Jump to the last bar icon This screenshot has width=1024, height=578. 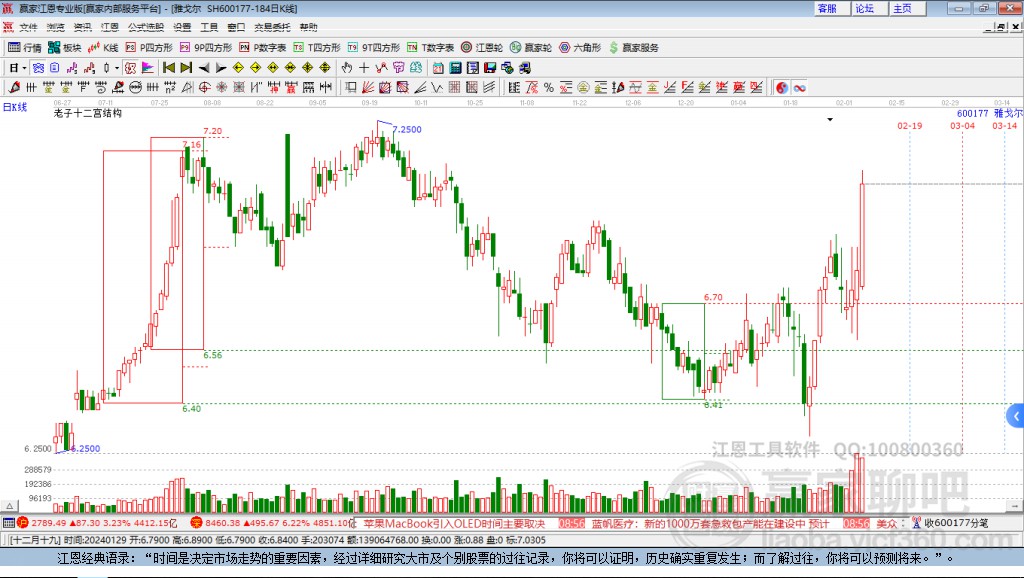(186, 68)
